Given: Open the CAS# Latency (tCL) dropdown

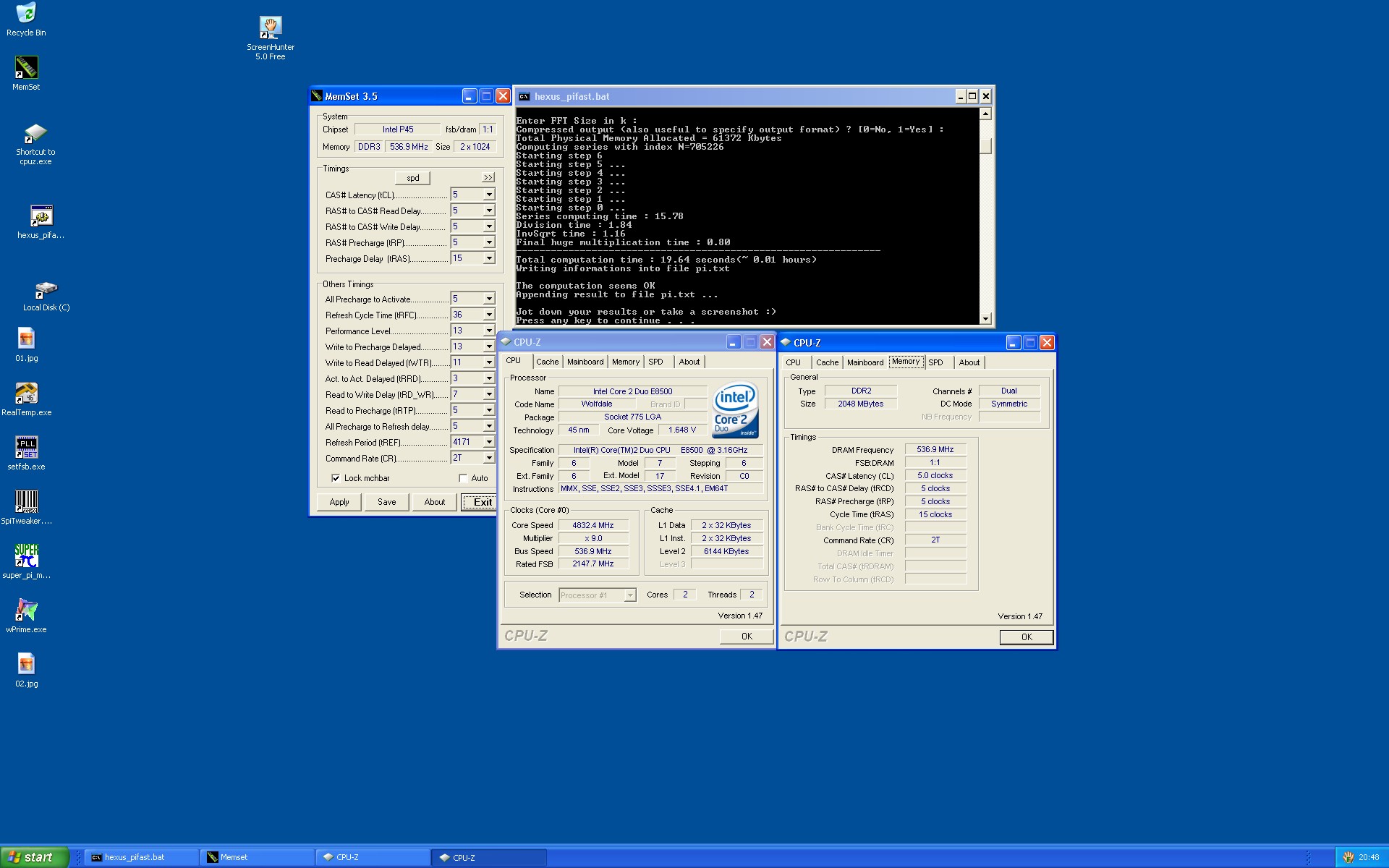Looking at the screenshot, I should pos(489,195).
